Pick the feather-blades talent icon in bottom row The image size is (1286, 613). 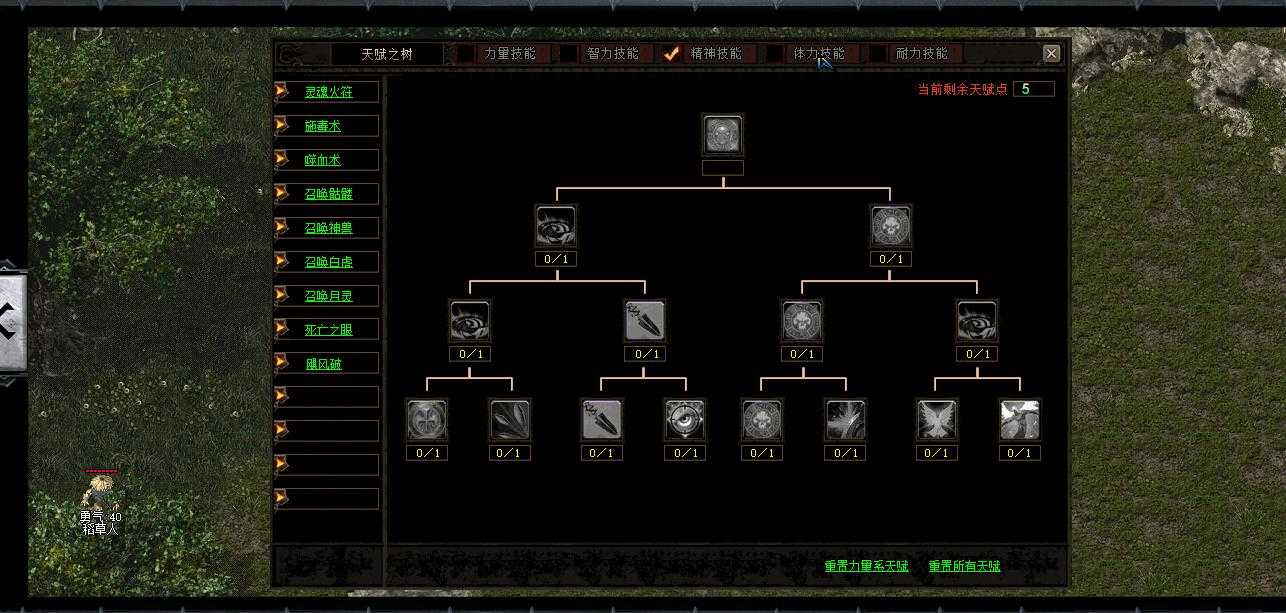(510, 420)
